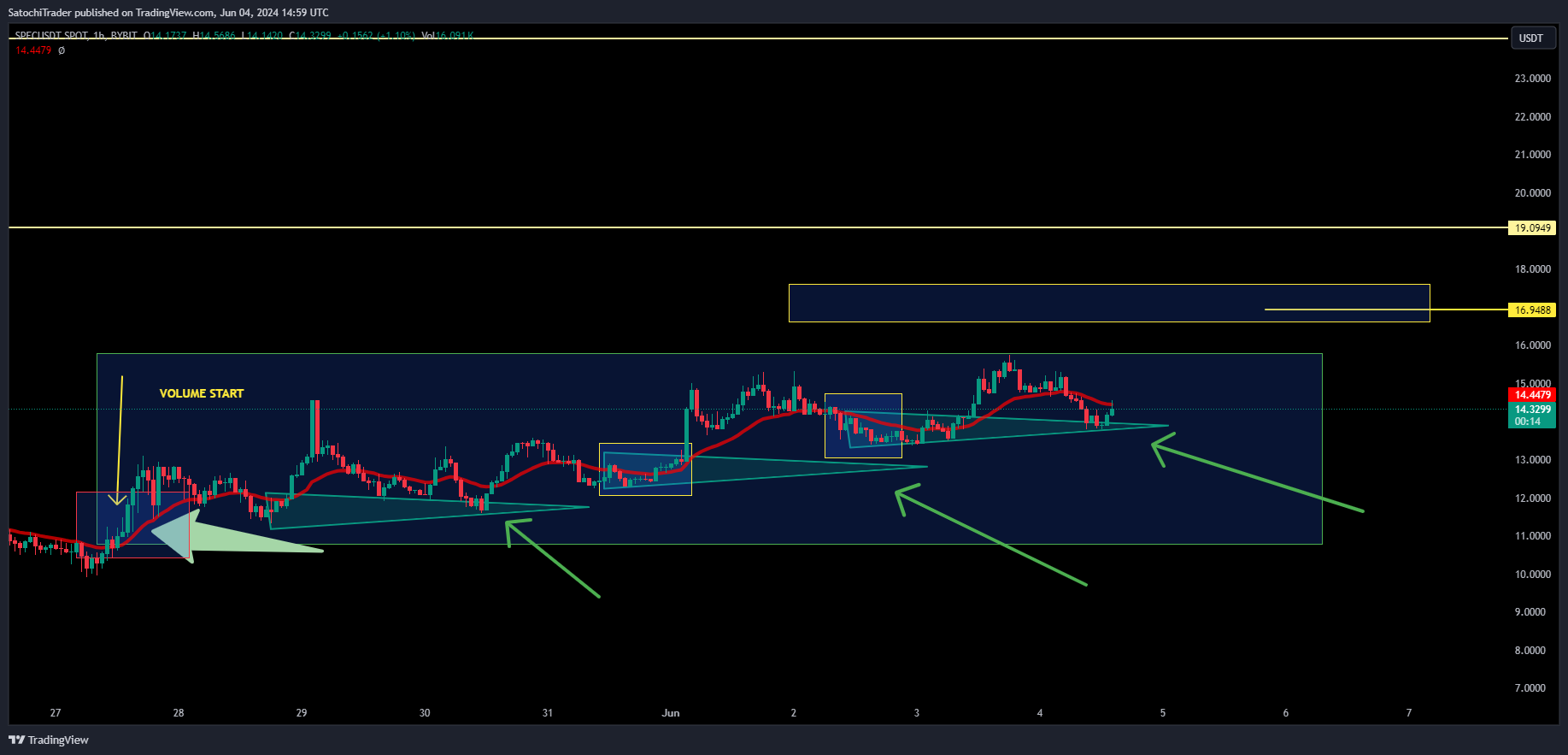Click the SatochiTrader published header text
Viewport: 1568px width, 755px height.
[x=168, y=12]
